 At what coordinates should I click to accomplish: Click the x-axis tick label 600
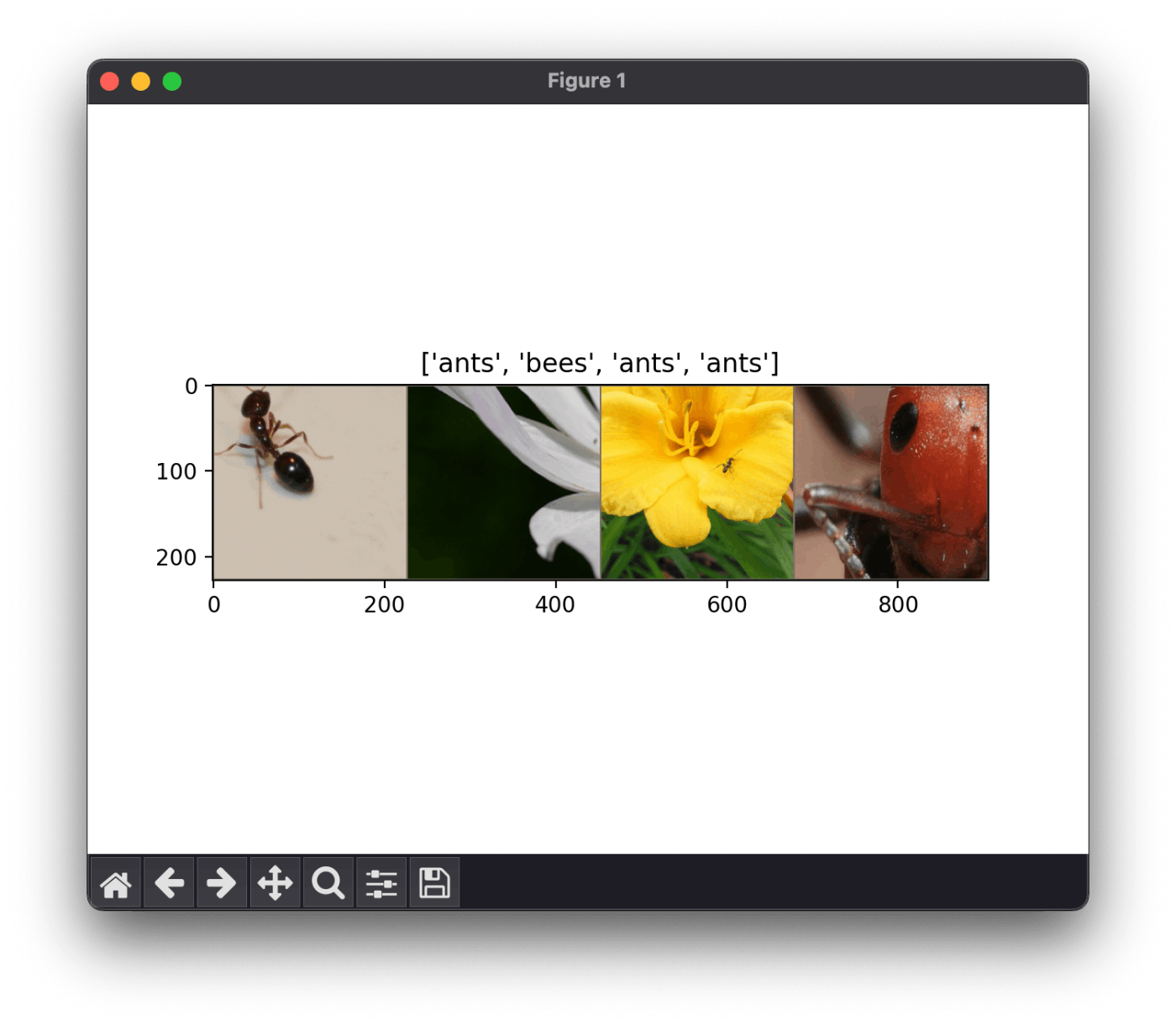tap(727, 605)
